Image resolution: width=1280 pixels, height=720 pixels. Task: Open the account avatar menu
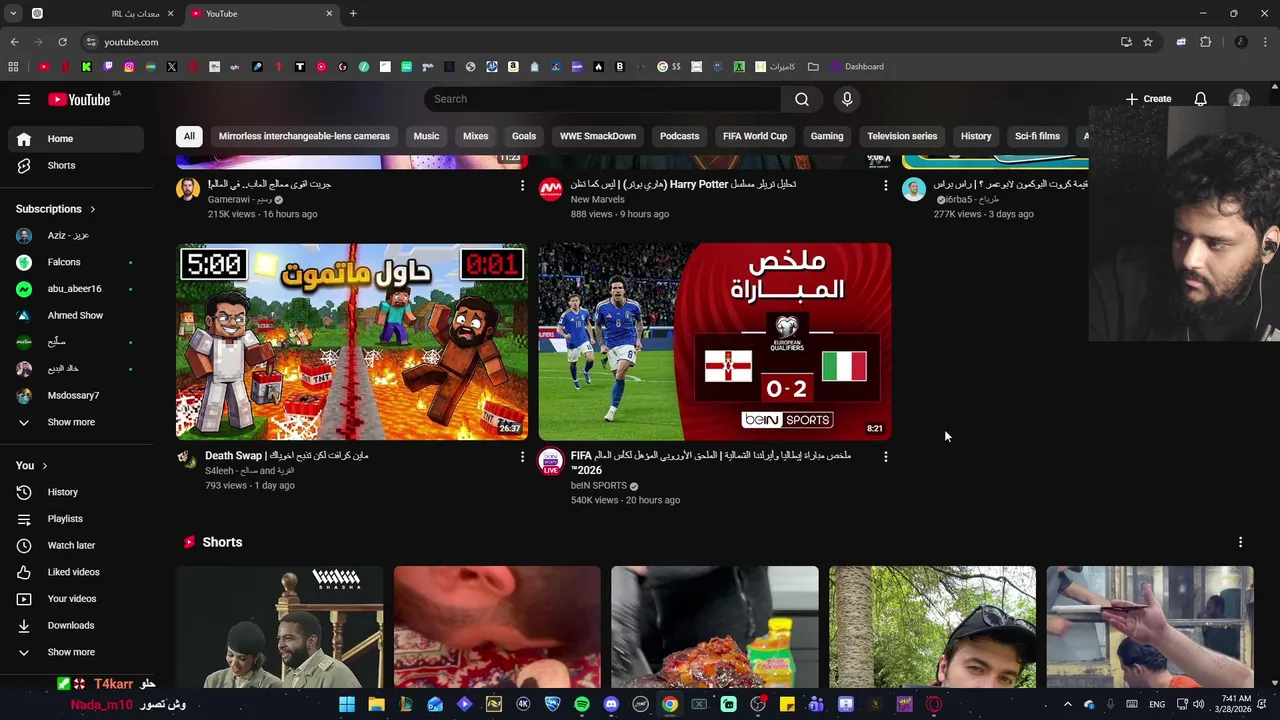pyautogui.click(x=1239, y=99)
